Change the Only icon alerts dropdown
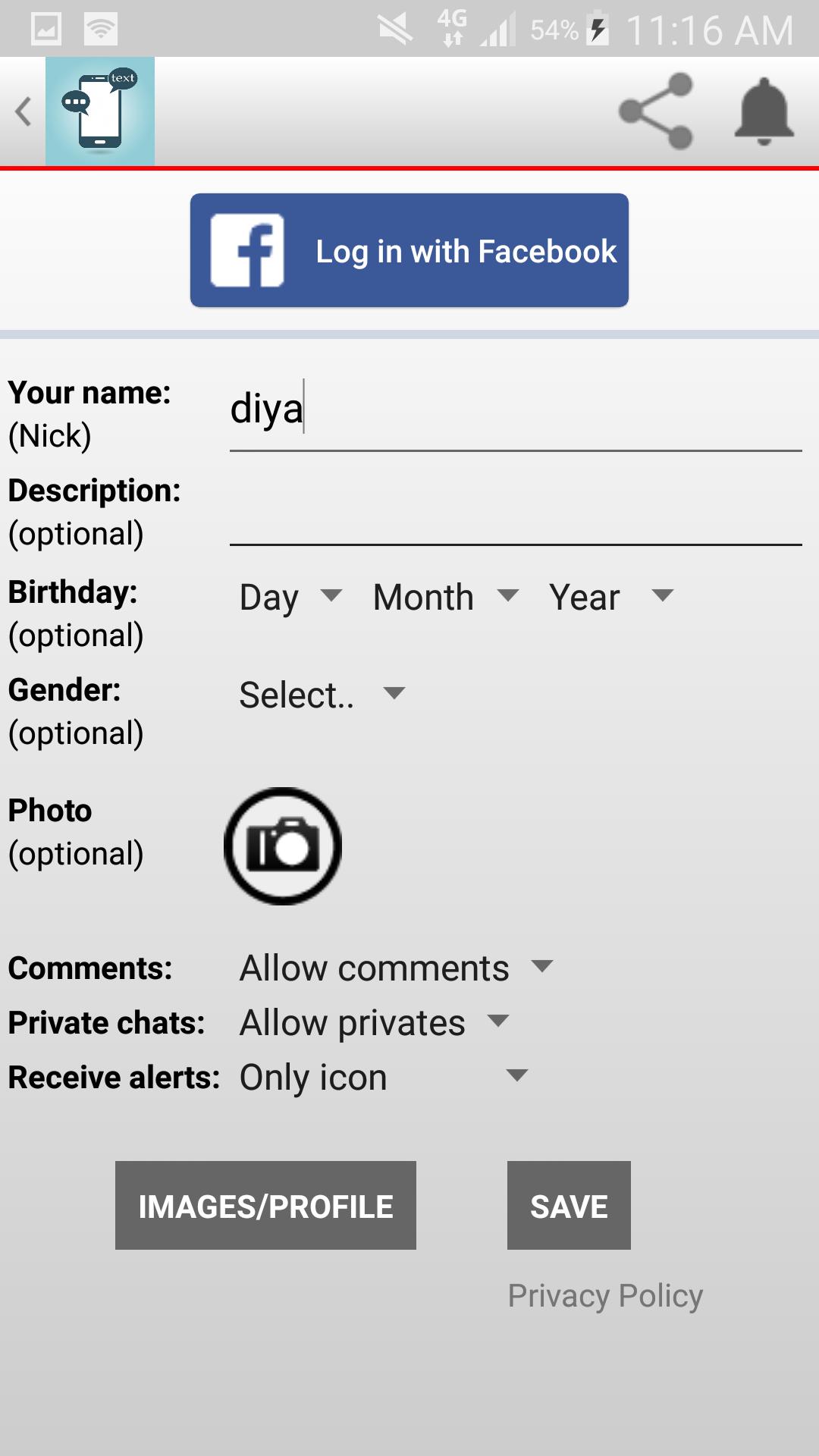 tap(383, 1077)
